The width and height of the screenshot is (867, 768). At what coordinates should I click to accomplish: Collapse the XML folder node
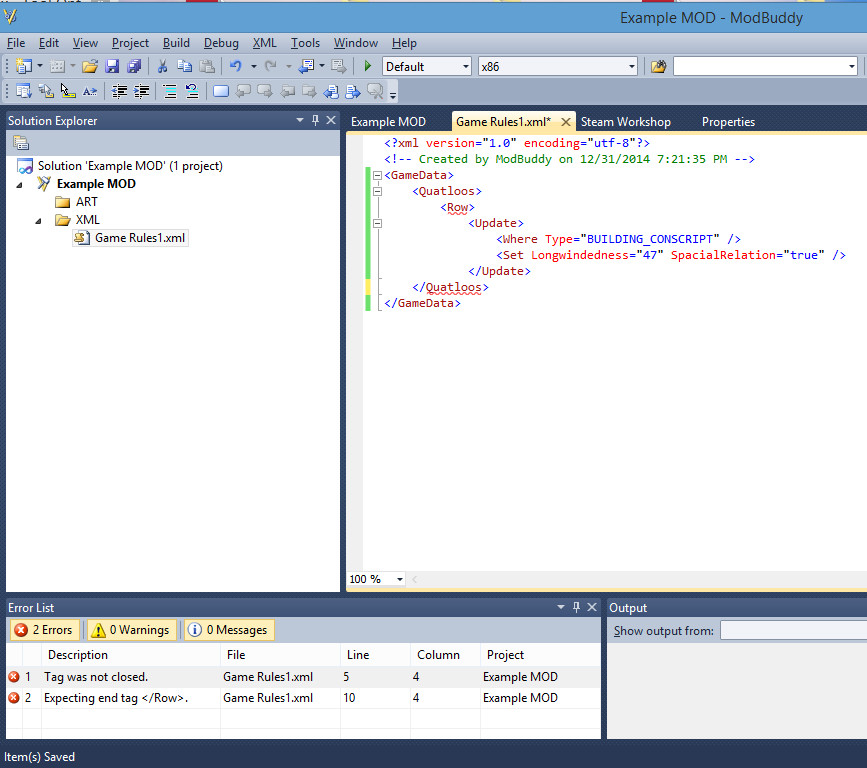[38, 221]
